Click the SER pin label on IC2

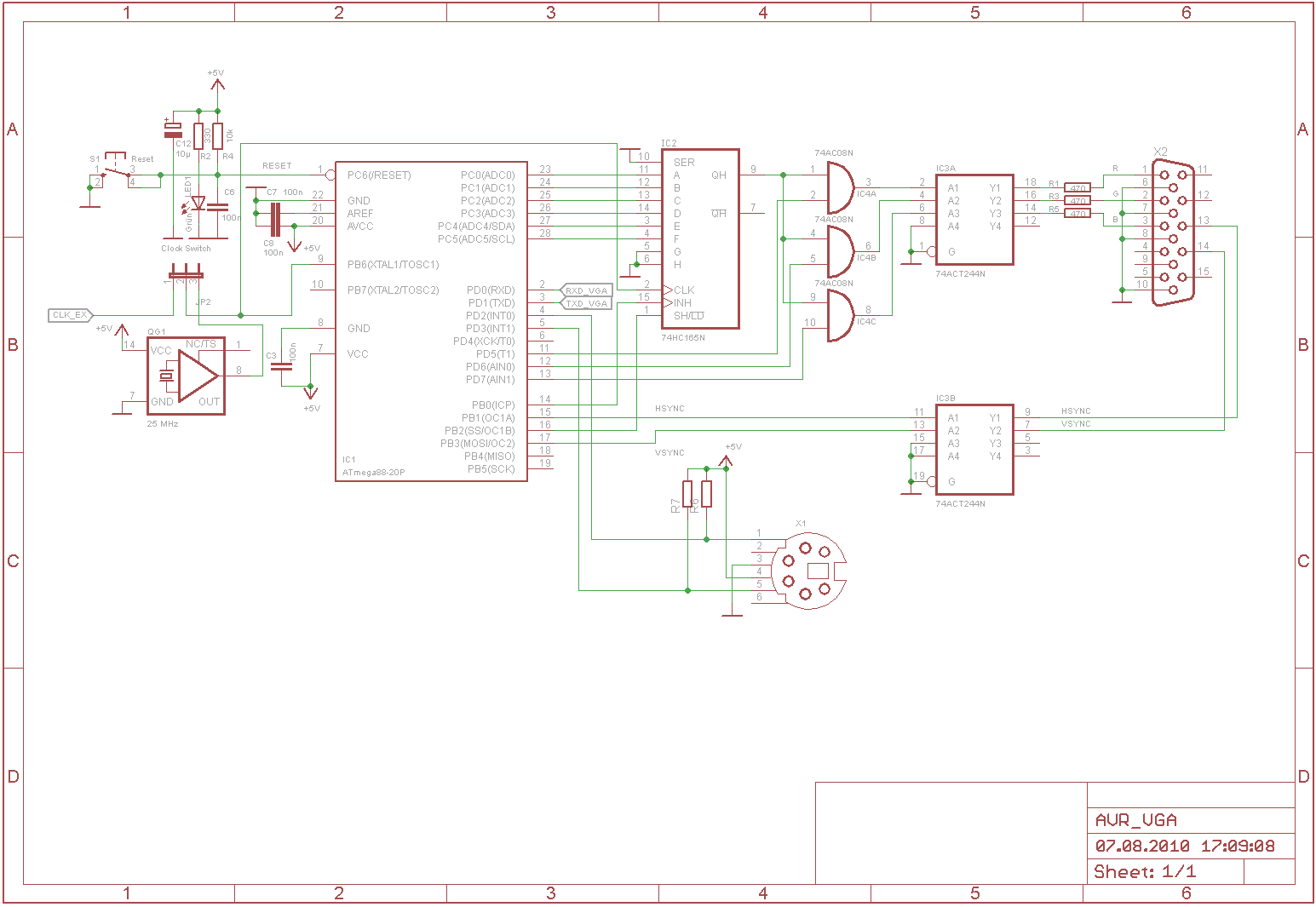click(684, 163)
